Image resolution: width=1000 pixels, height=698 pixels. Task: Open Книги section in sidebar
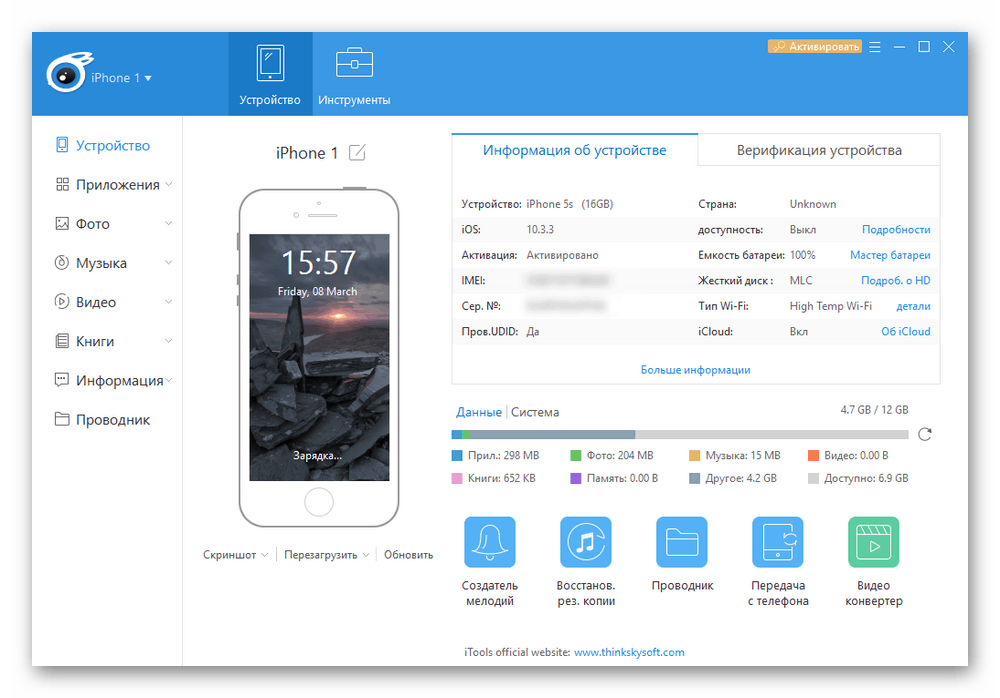click(84, 341)
